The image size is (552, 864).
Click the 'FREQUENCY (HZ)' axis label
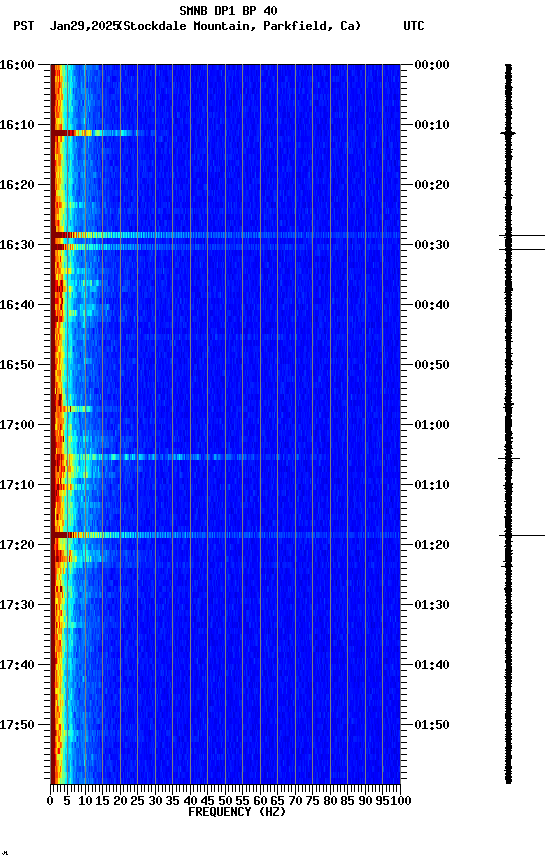pyautogui.click(x=237, y=812)
